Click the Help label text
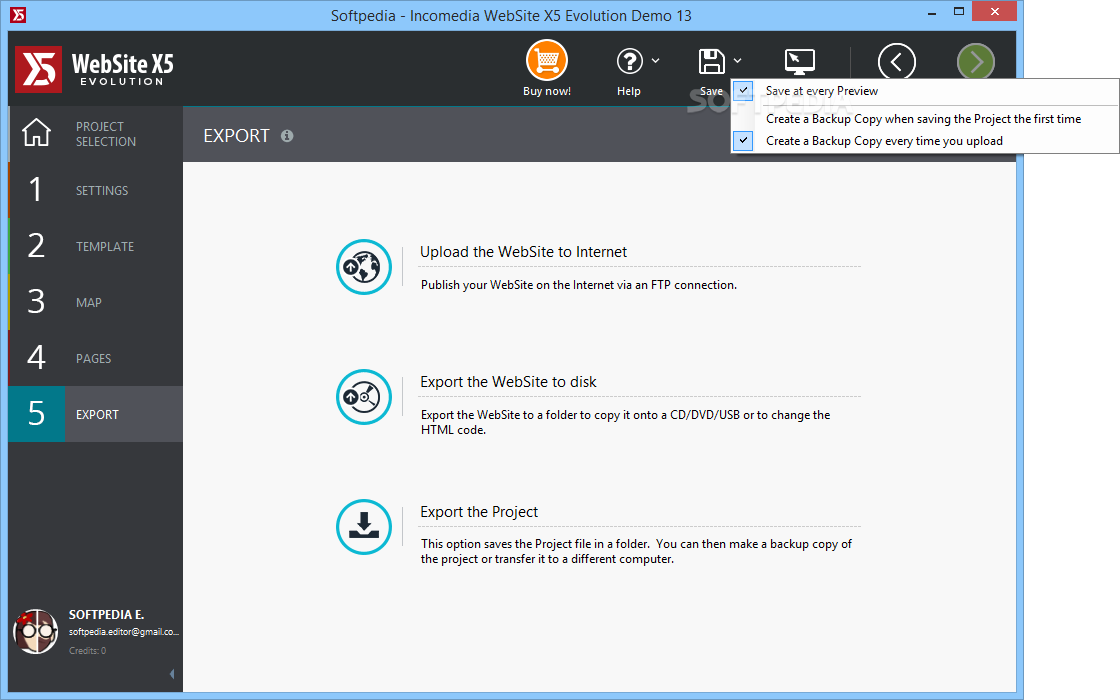This screenshot has width=1120, height=700. click(x=629, y=91)
